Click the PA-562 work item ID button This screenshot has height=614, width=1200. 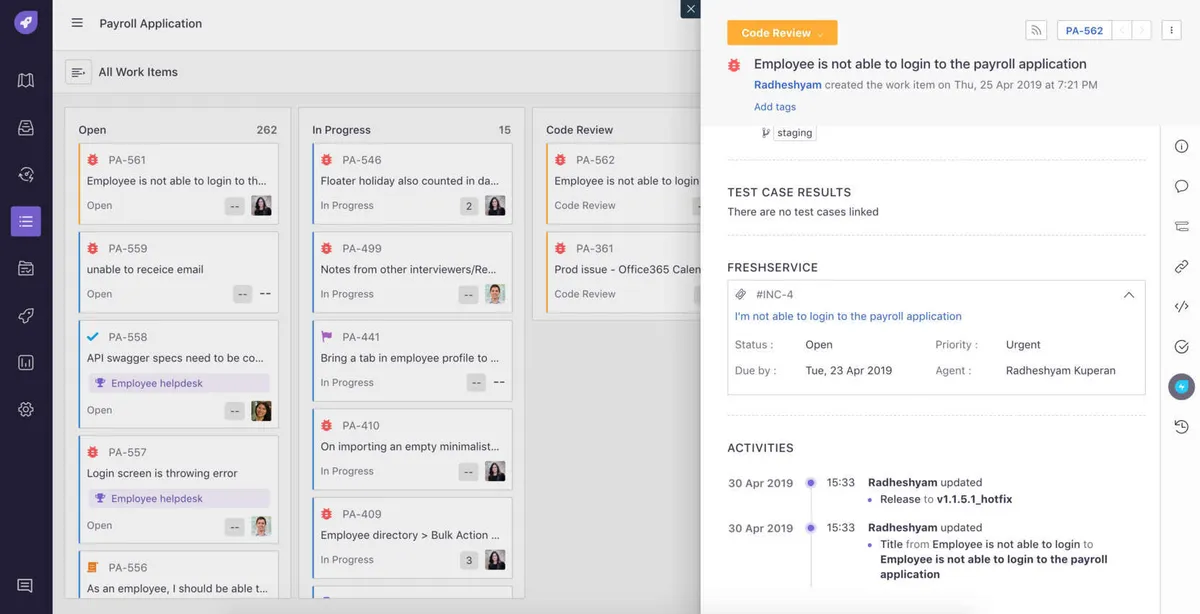[x=1084, y=31]
